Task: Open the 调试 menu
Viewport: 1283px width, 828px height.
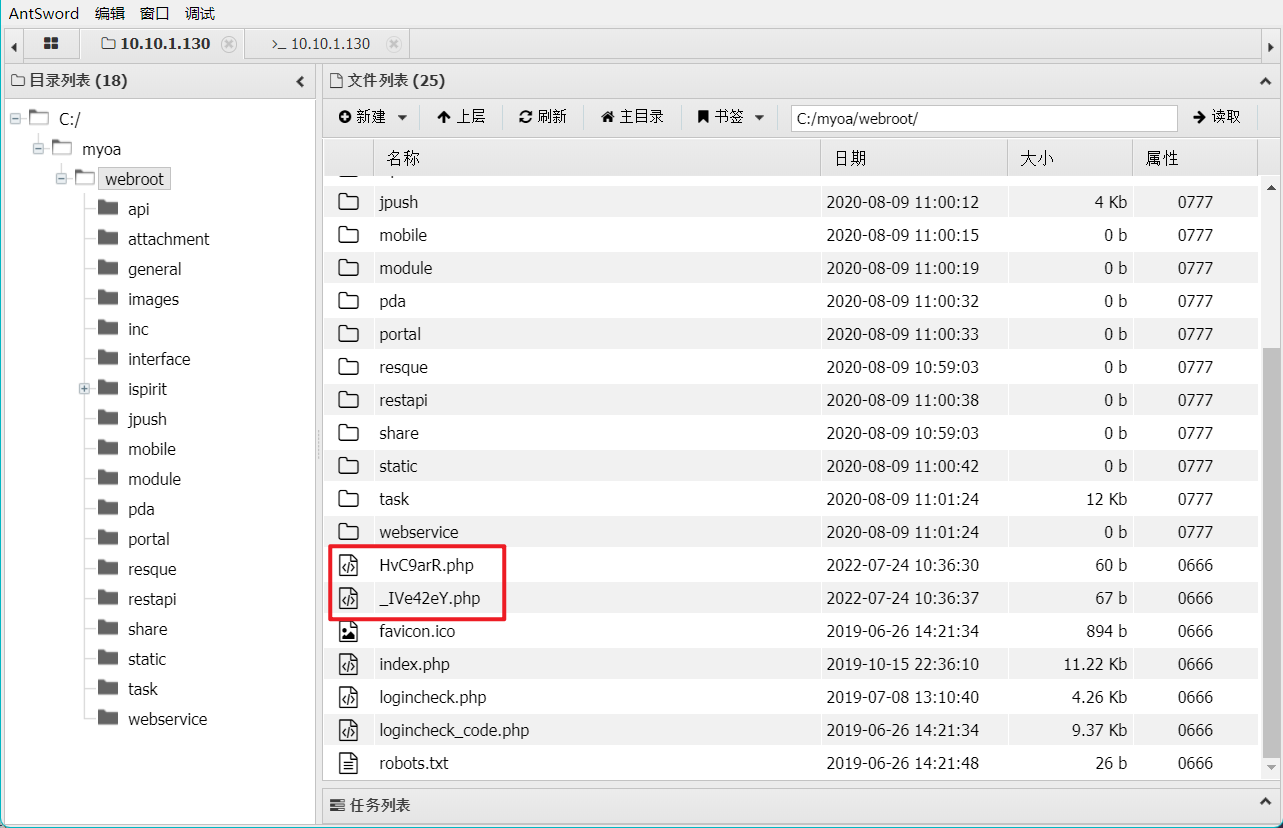Action: [200, 13]
